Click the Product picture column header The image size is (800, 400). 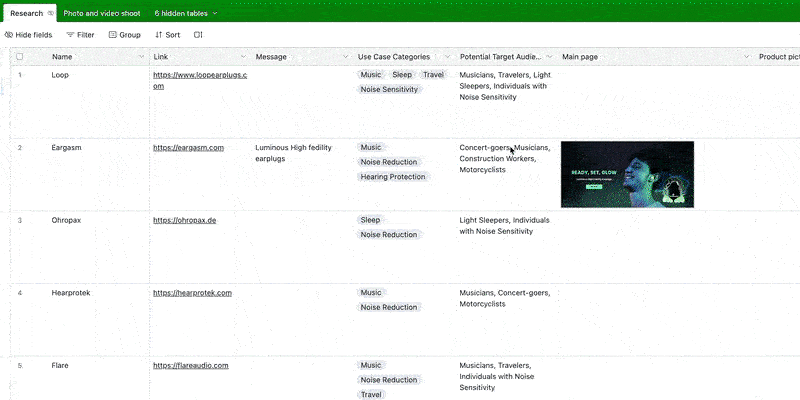[x=777, y=57]
